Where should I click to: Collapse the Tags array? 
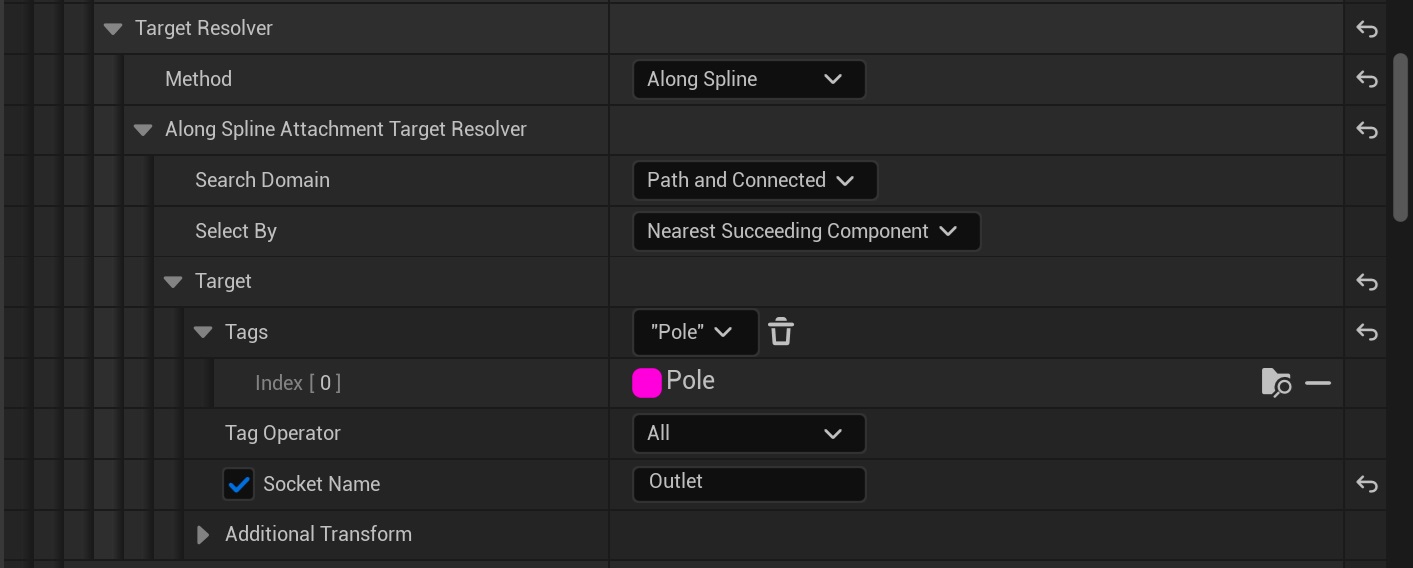coord(203,332)
